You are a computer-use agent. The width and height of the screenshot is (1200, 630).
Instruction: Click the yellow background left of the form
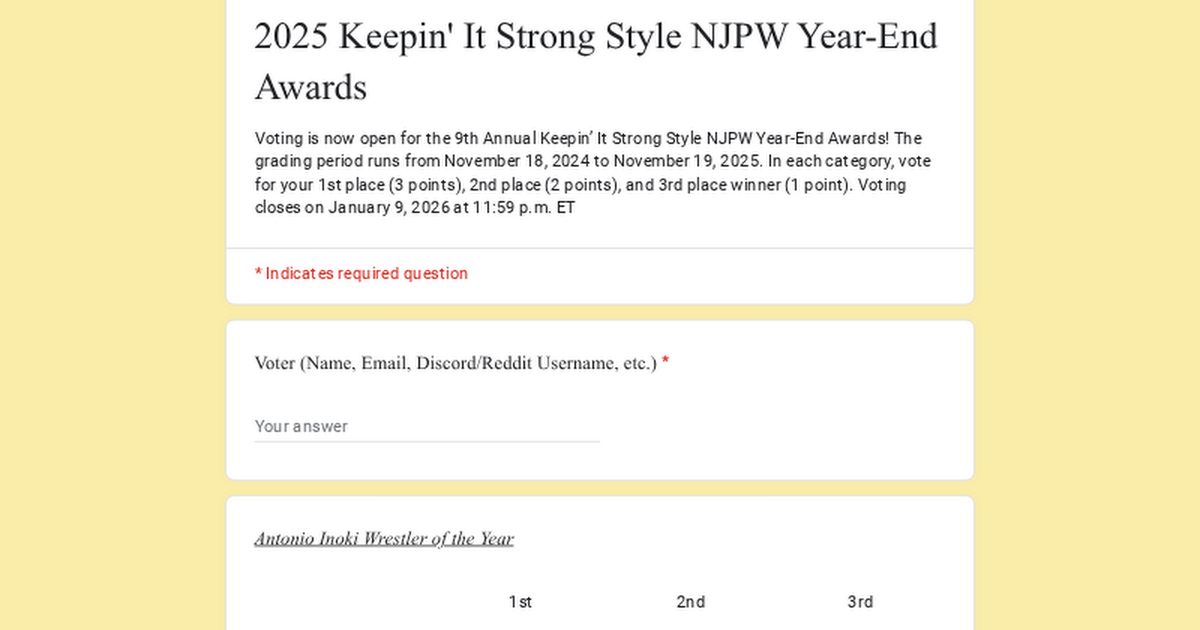click(110, 315)
